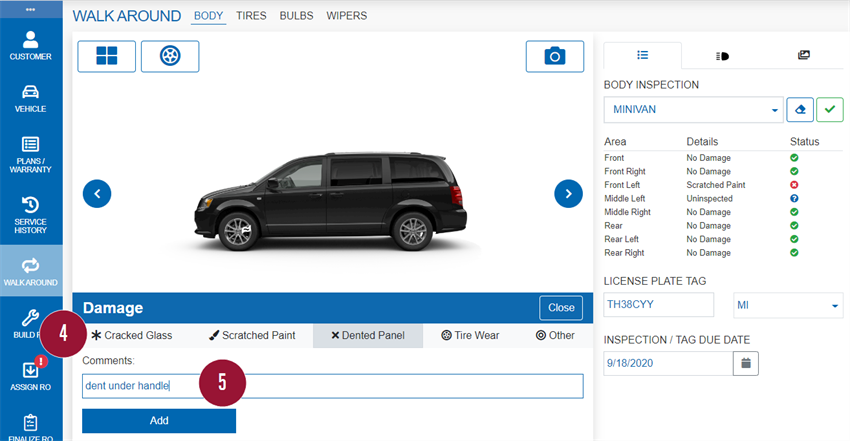Image resolution: width=850 pixels, height=441 pixels.
Task: Switch to the BULBS tab
Action: click(297, 16)
